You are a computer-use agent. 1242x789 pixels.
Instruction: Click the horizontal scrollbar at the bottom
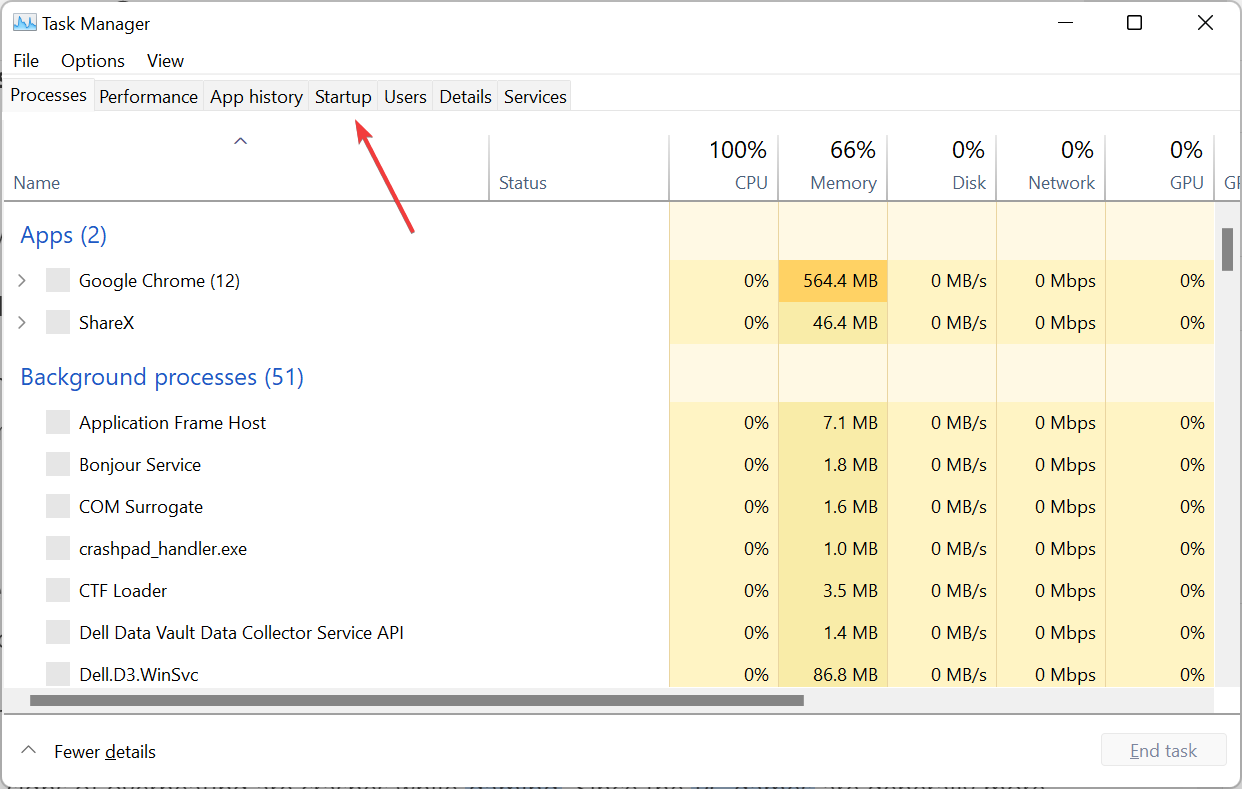pyautogui.click(x=420, y=700)
